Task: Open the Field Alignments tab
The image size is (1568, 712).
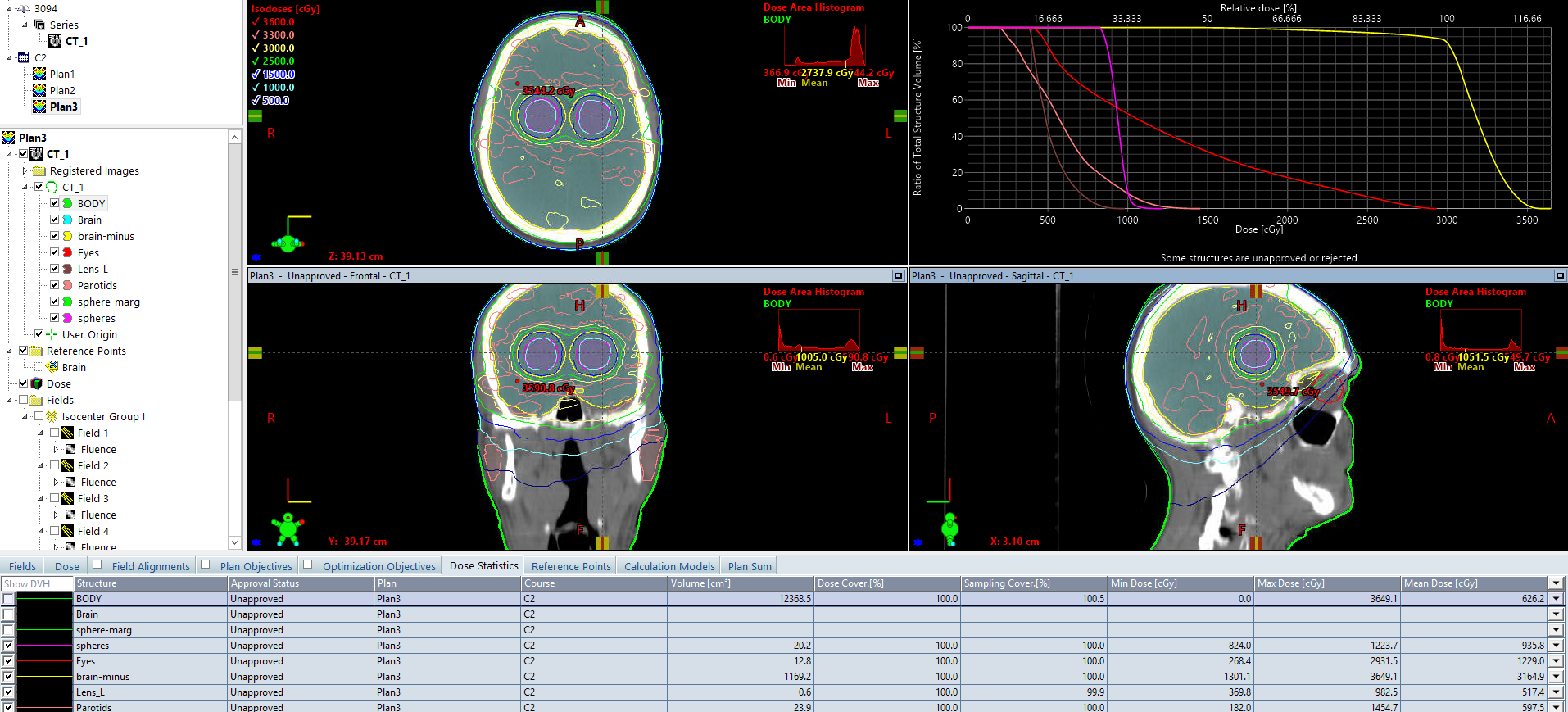Action: coord(151,566)
